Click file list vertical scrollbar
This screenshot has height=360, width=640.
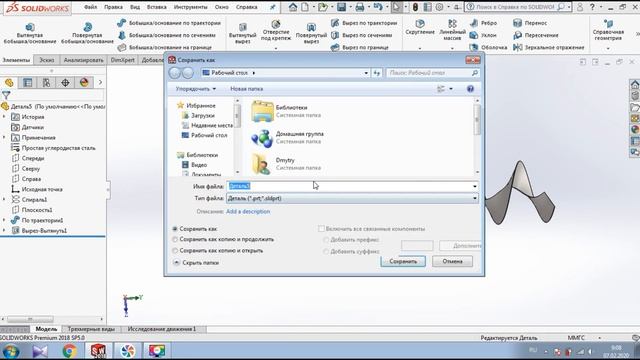pos(477,136)
